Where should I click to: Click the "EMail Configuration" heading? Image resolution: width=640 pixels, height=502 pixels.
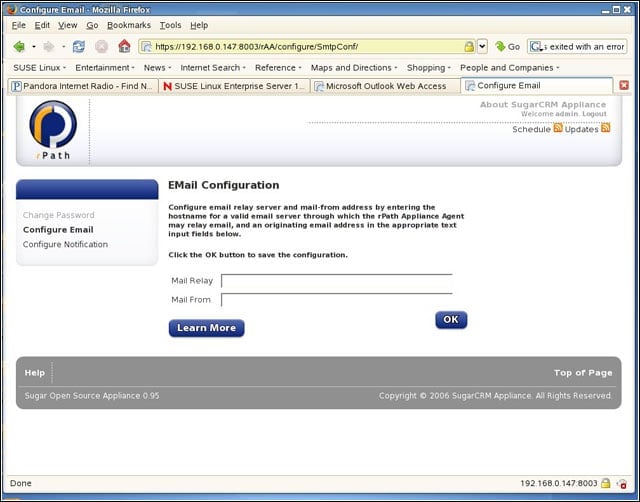pos(224,185)
